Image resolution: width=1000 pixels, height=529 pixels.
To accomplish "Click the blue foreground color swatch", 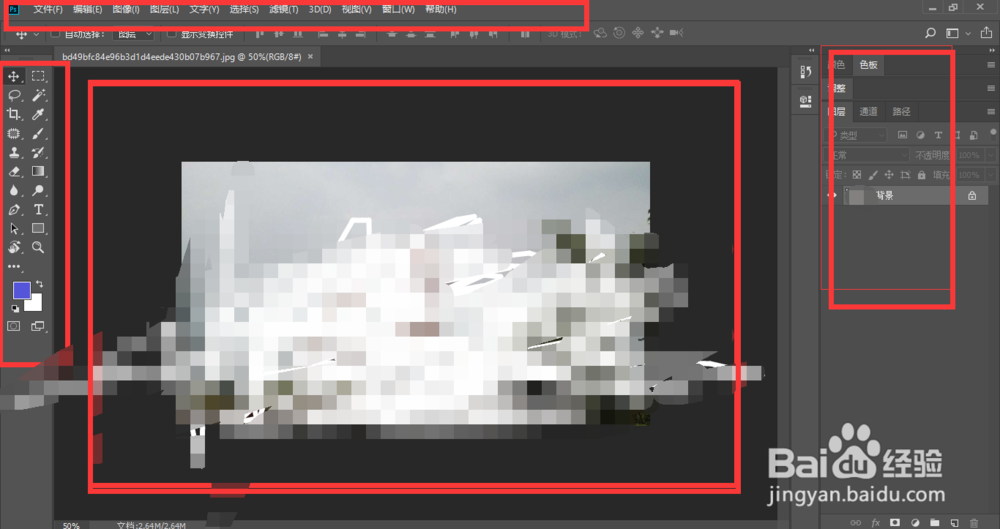I will tap(21, 290).
